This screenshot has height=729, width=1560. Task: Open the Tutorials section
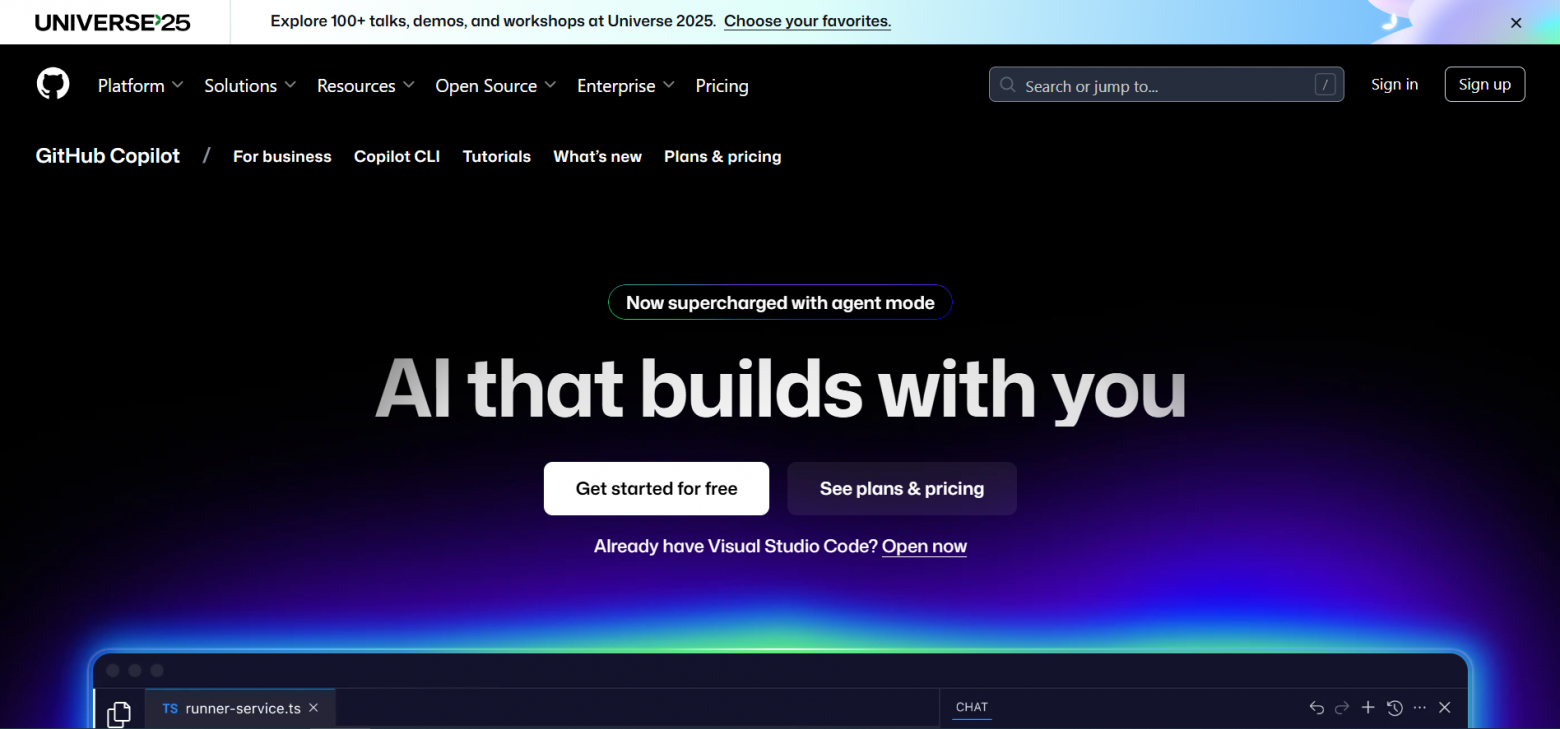pos(497,157)
